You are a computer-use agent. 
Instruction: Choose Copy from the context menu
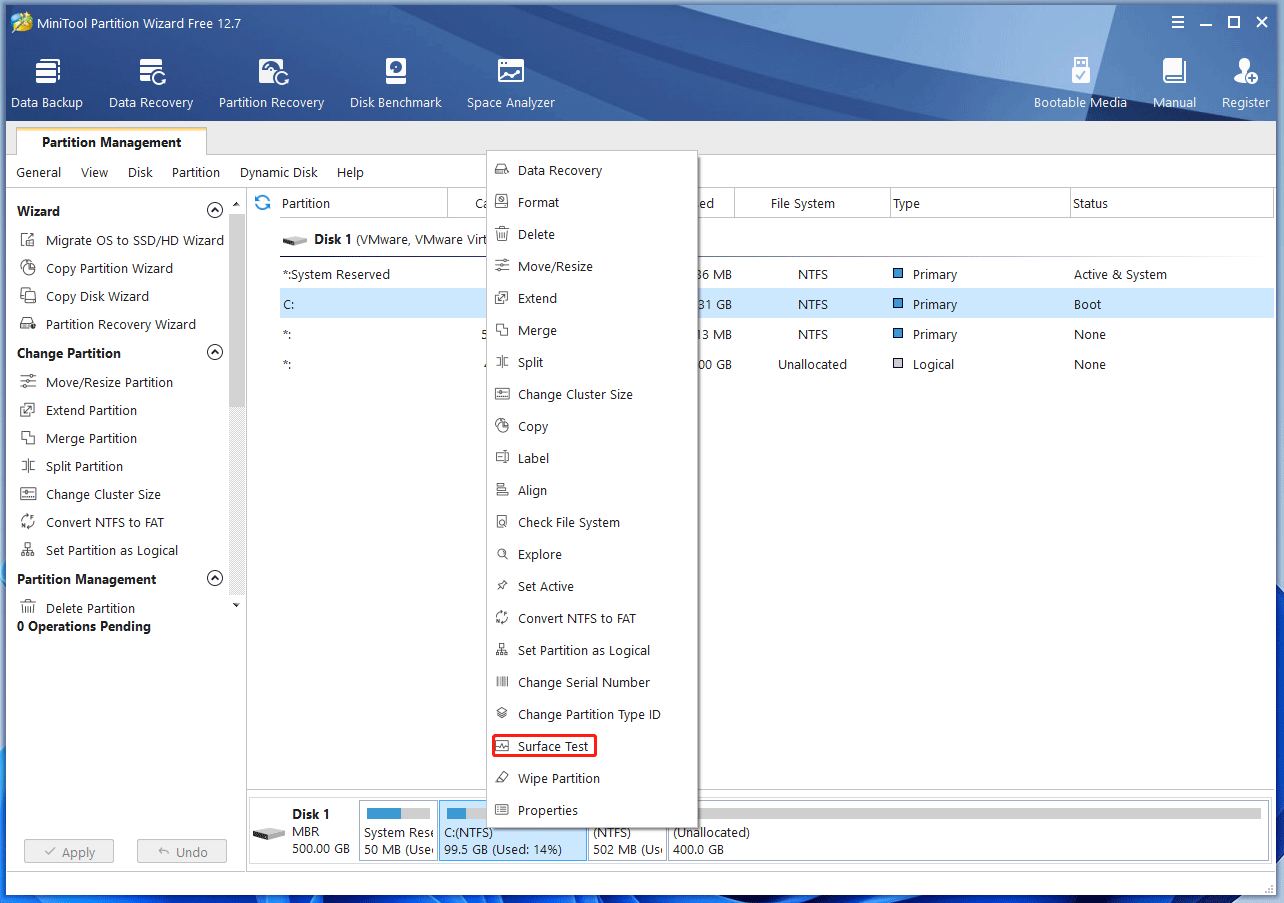592,426
